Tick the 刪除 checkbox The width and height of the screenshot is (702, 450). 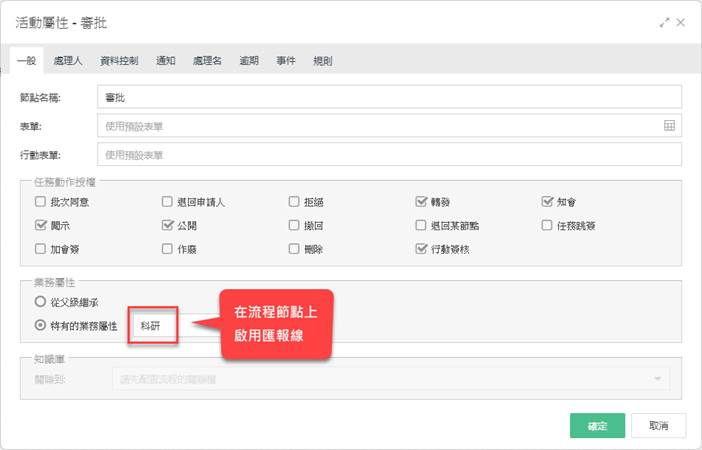(294, 249)
